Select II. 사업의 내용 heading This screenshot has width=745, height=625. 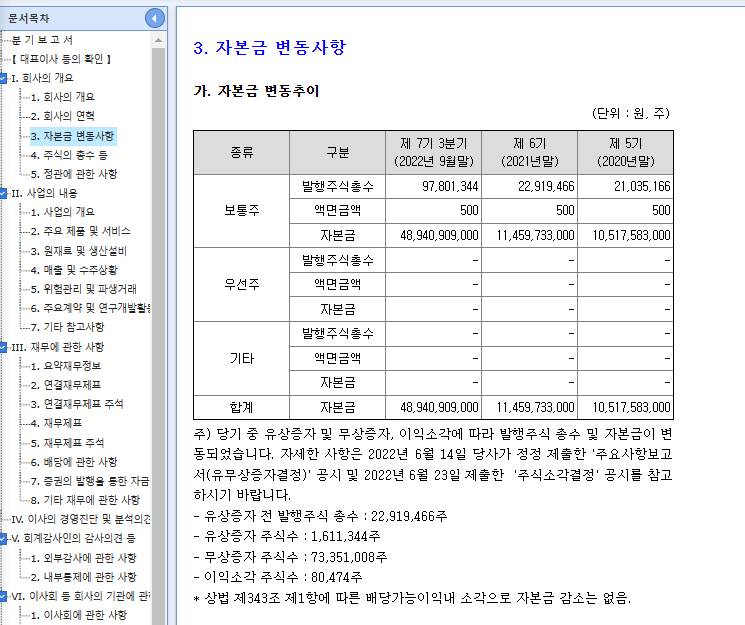[44, 193]
